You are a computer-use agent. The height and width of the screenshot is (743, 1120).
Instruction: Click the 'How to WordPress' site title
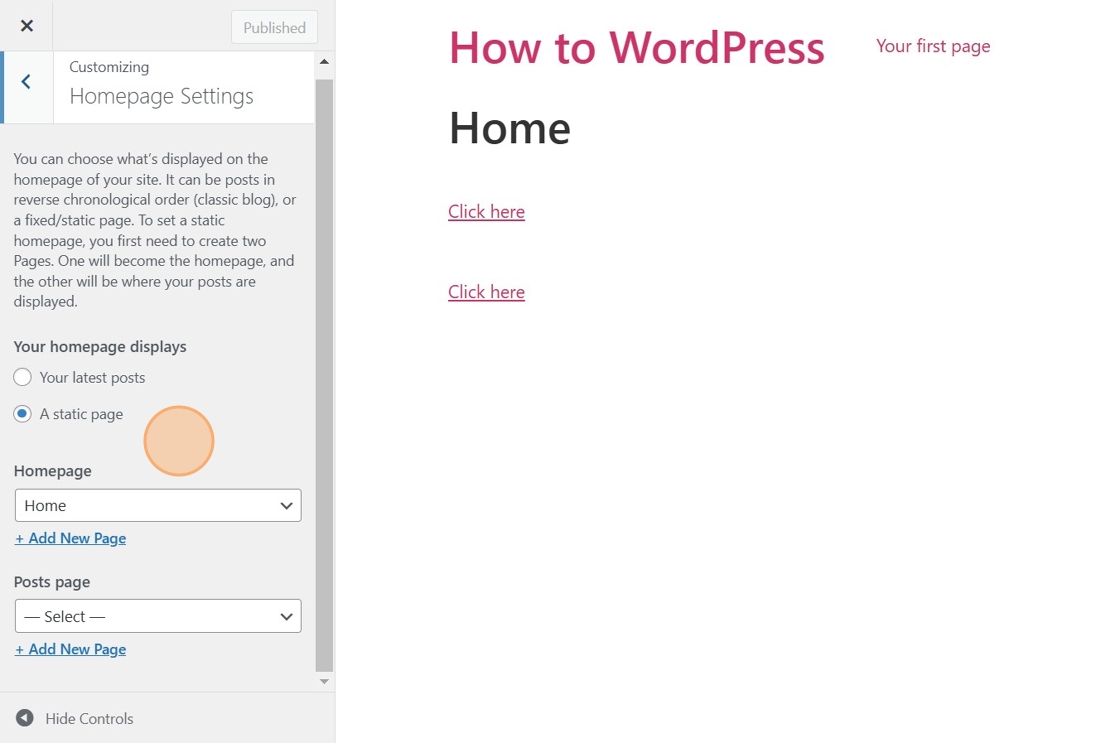636,48
